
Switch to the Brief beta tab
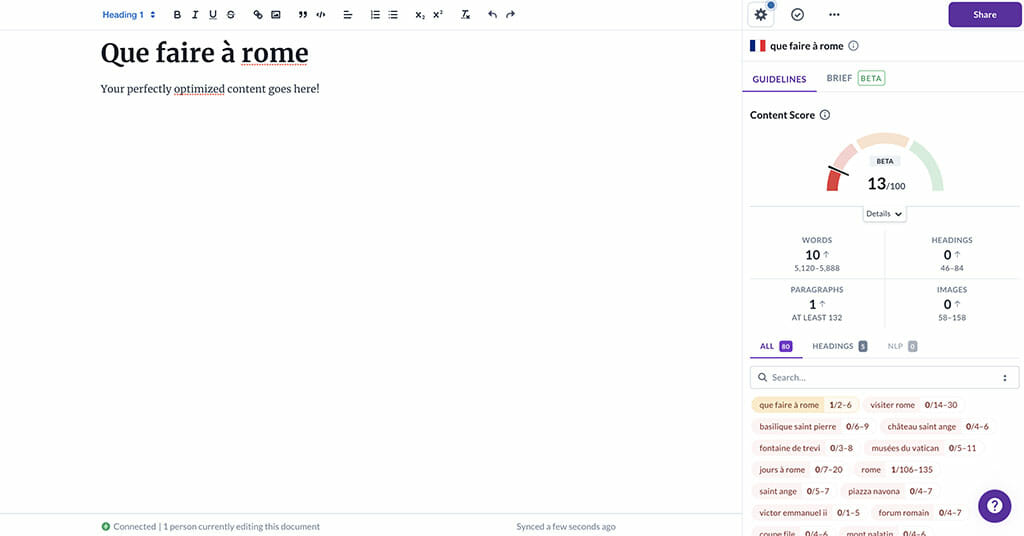(x=855, y=78)
